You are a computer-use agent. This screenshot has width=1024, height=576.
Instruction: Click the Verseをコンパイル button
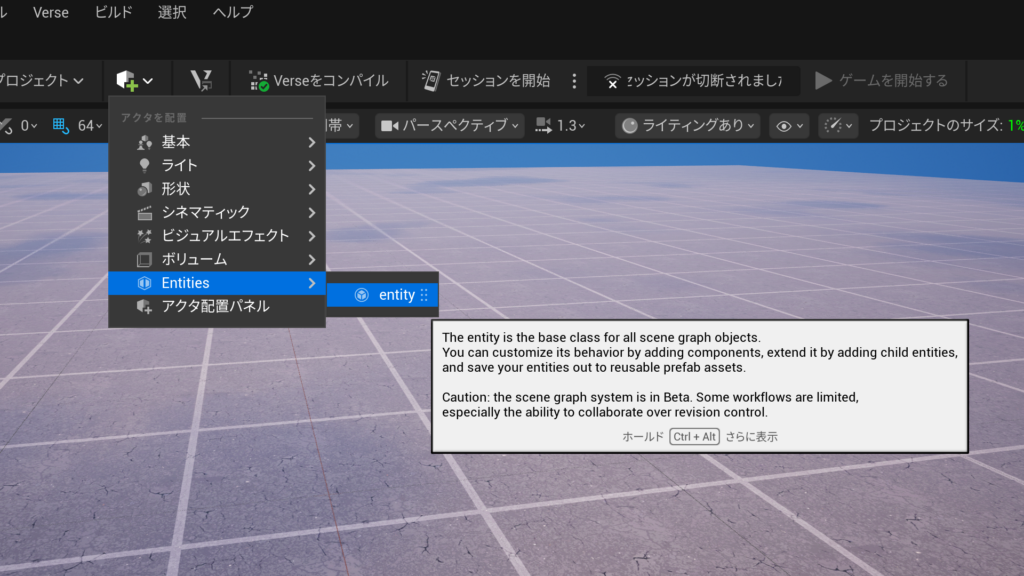tap(318, 80)
